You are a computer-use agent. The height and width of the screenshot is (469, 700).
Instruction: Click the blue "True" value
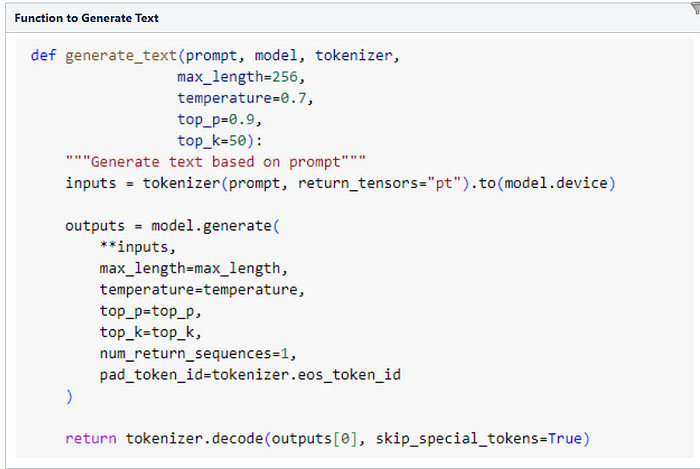(x=565, y=439)
